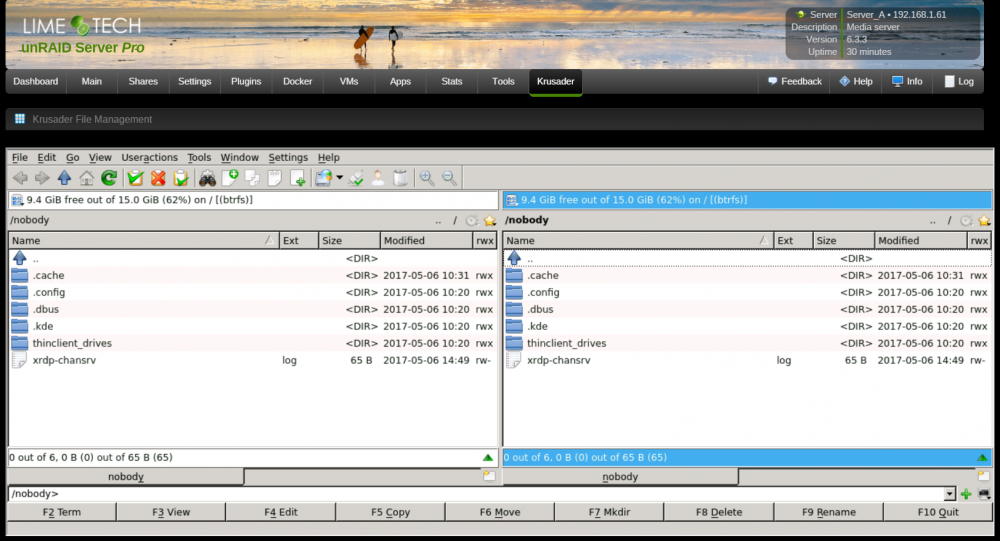Sort right panel by Ext column header
Viewport: 1000px width, 541px height.
click(x=793, y=241)
